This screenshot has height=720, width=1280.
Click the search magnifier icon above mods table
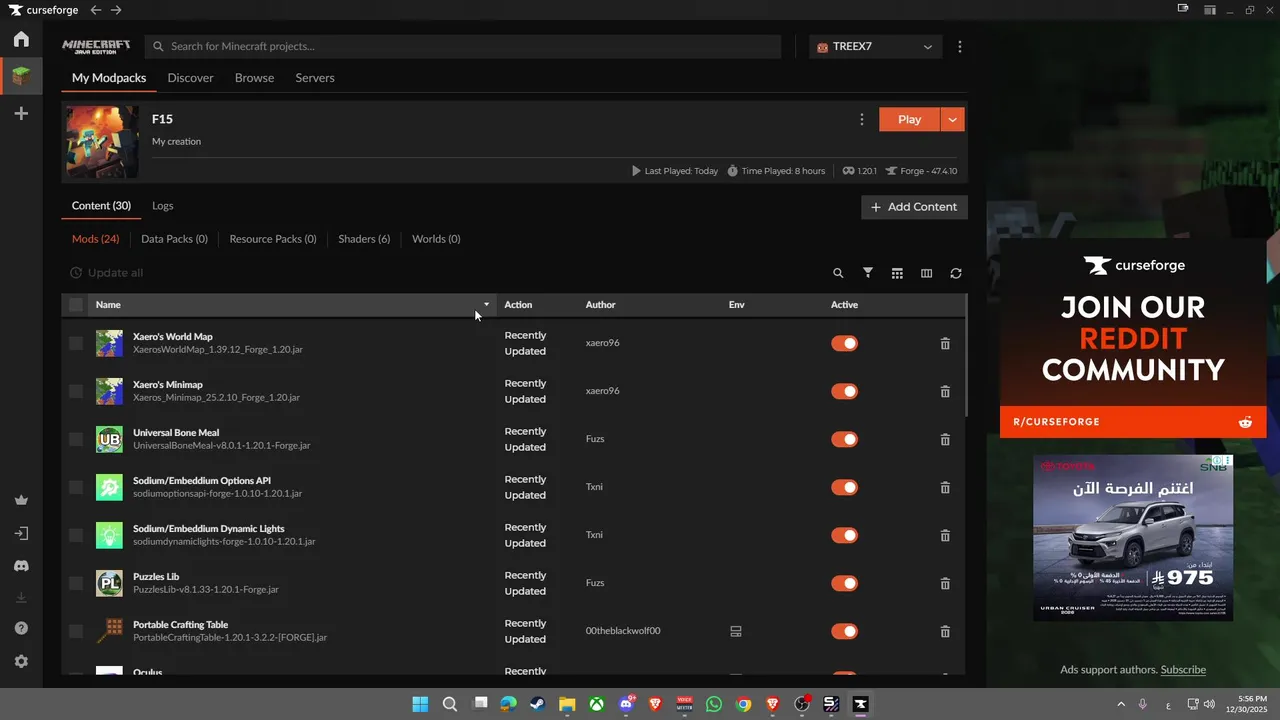[x=838, y=273]
